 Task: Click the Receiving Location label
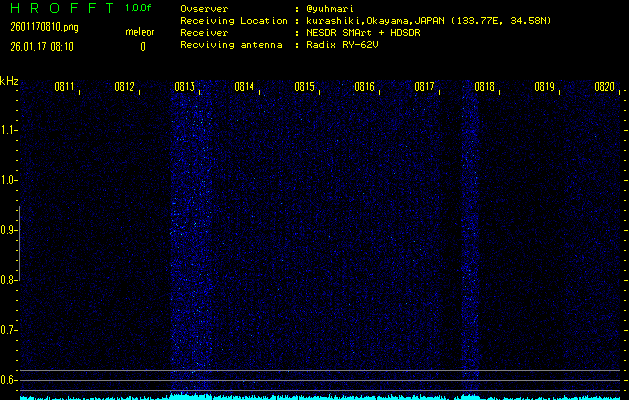[234, 21]
